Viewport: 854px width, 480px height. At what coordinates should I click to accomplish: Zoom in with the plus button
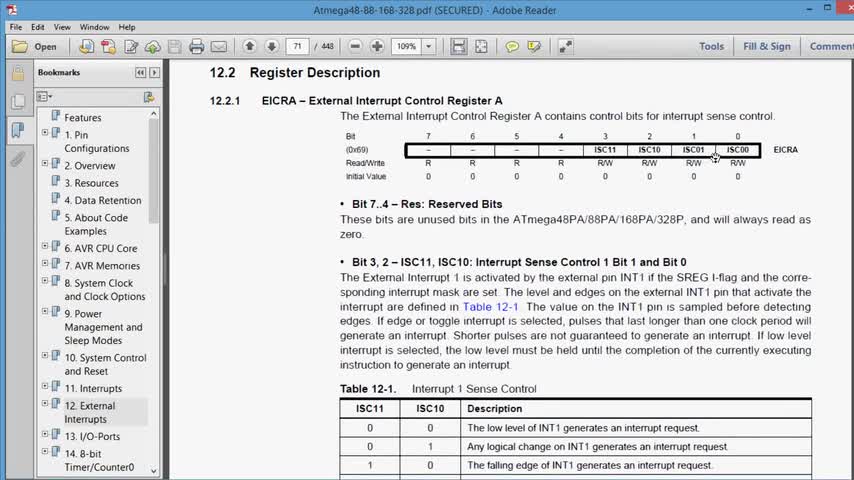pyautogui.click(x=377, y=47)
